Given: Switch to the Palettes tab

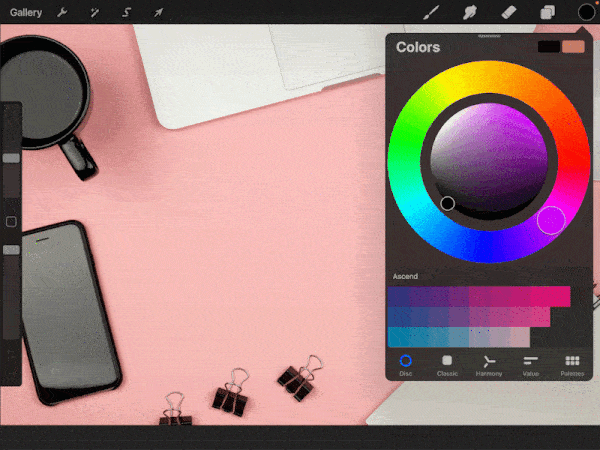Looking at the screenshot, I should coord(572,366).
